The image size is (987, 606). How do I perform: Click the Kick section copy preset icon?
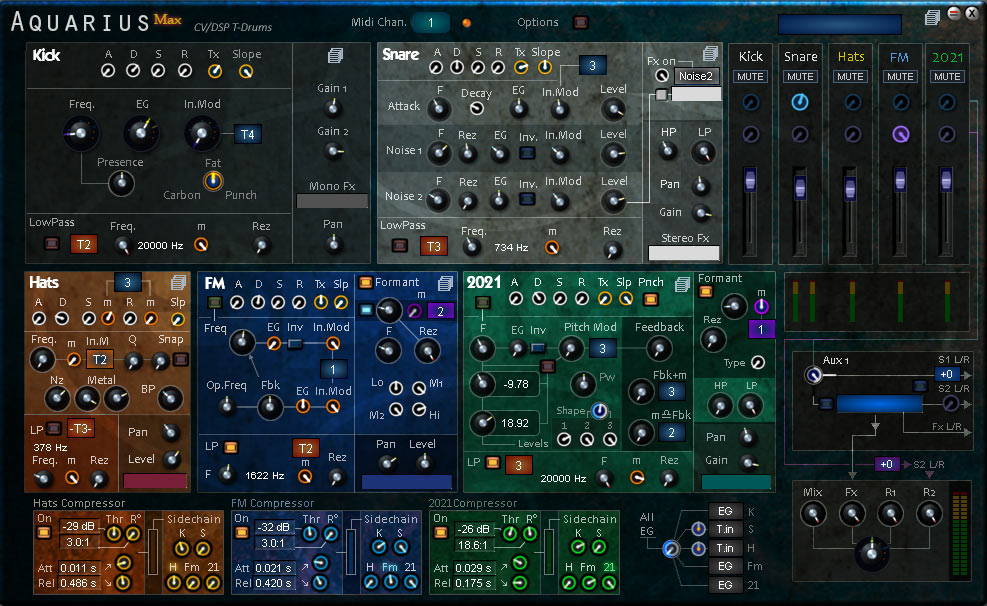(336, 55)
